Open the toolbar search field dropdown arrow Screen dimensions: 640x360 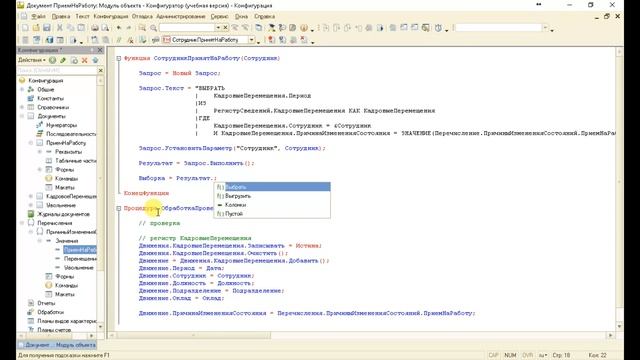(x=218, y=28)
